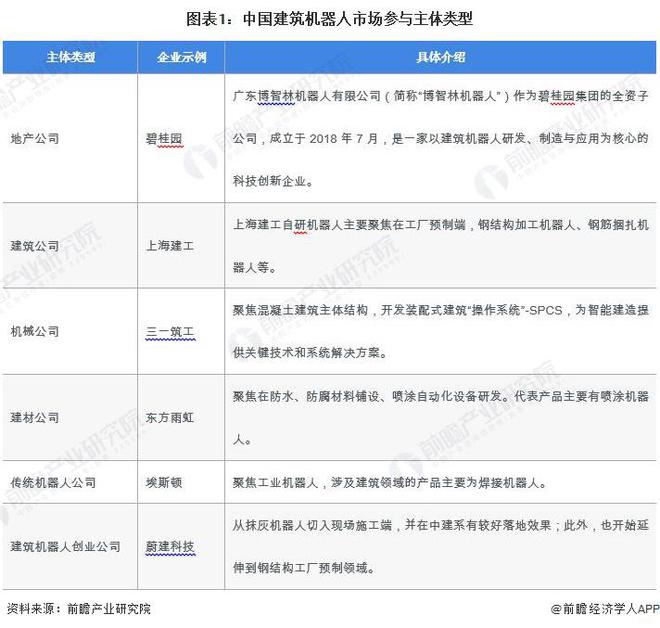Select the 具体介绍 column header
Screen dimensions: 660x628
tap(440, 57)
